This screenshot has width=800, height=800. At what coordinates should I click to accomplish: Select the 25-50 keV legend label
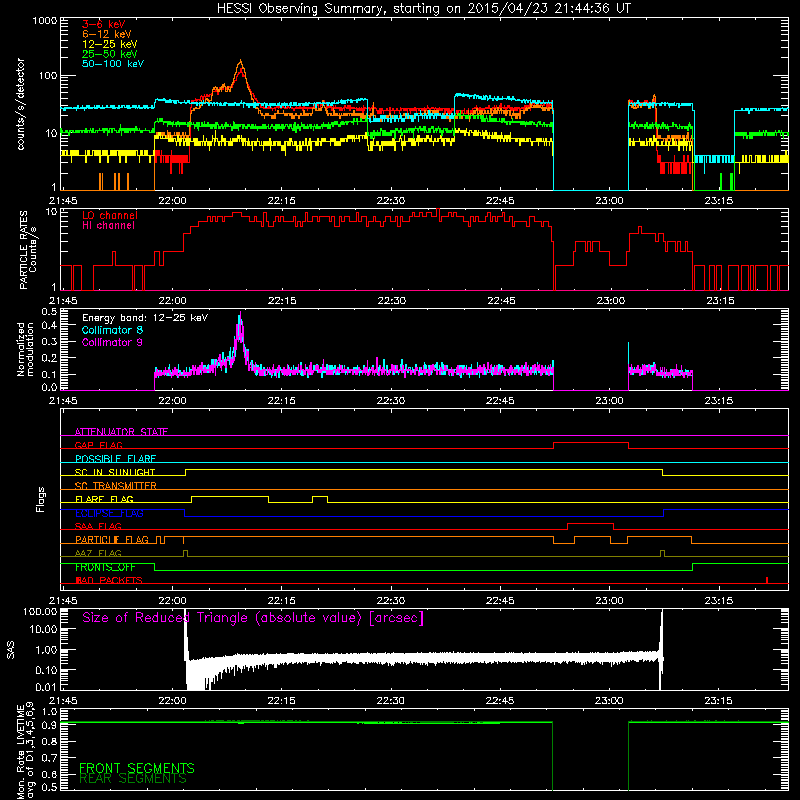coord(110,54)
